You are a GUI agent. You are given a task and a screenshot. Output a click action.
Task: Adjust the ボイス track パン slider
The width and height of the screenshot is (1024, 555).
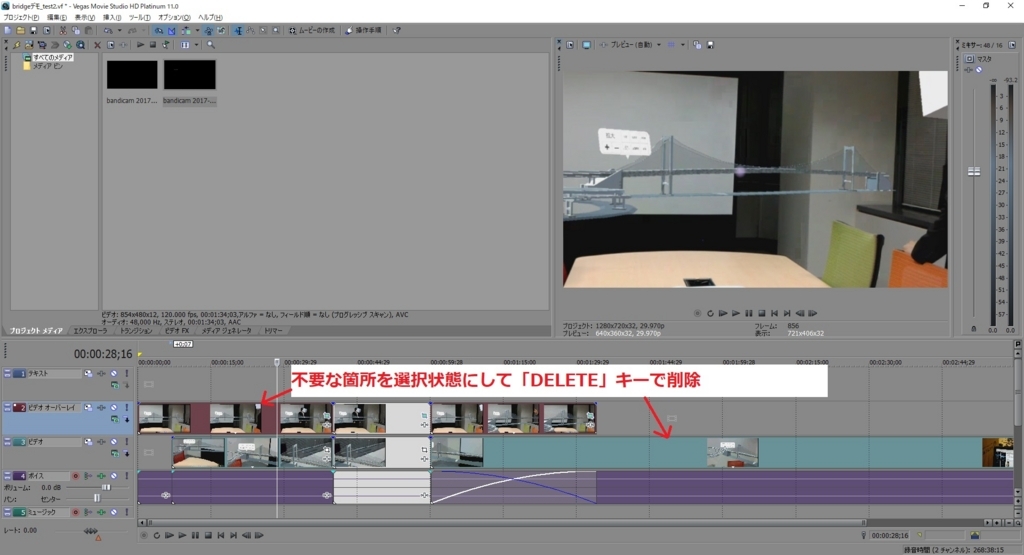97,498
